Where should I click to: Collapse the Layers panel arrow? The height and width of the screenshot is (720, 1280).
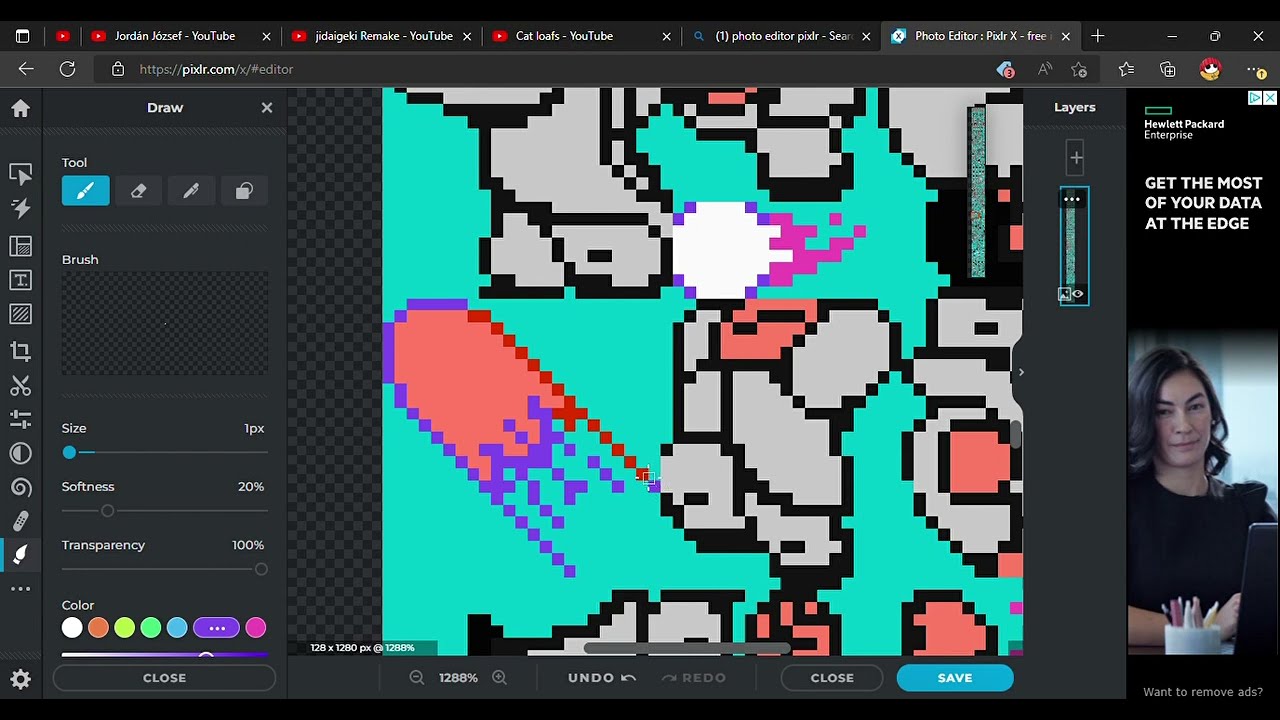[1020, 372]
